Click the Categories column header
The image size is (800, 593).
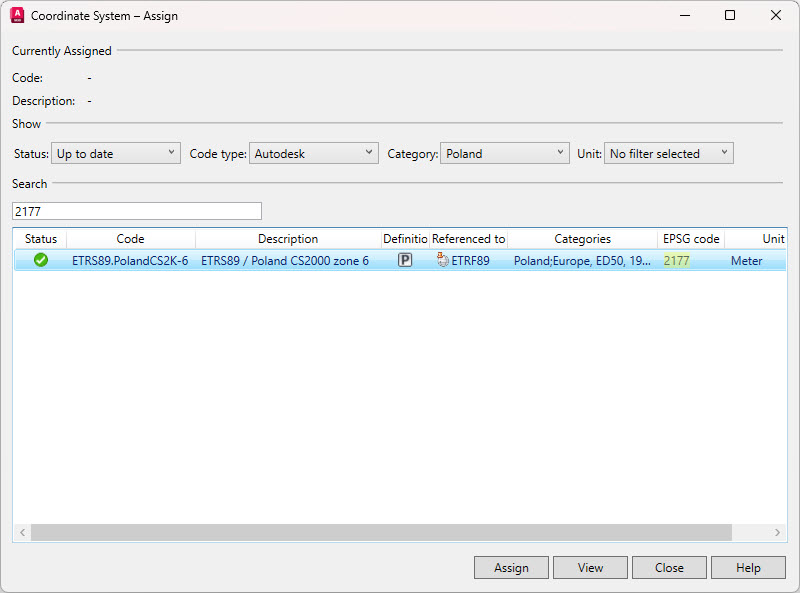(582, 239)
